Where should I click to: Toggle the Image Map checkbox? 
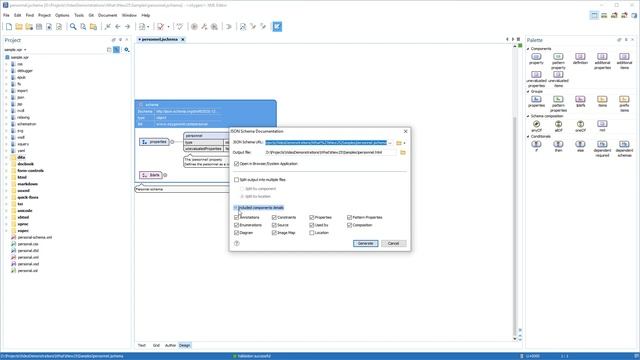tap(274, 233)
